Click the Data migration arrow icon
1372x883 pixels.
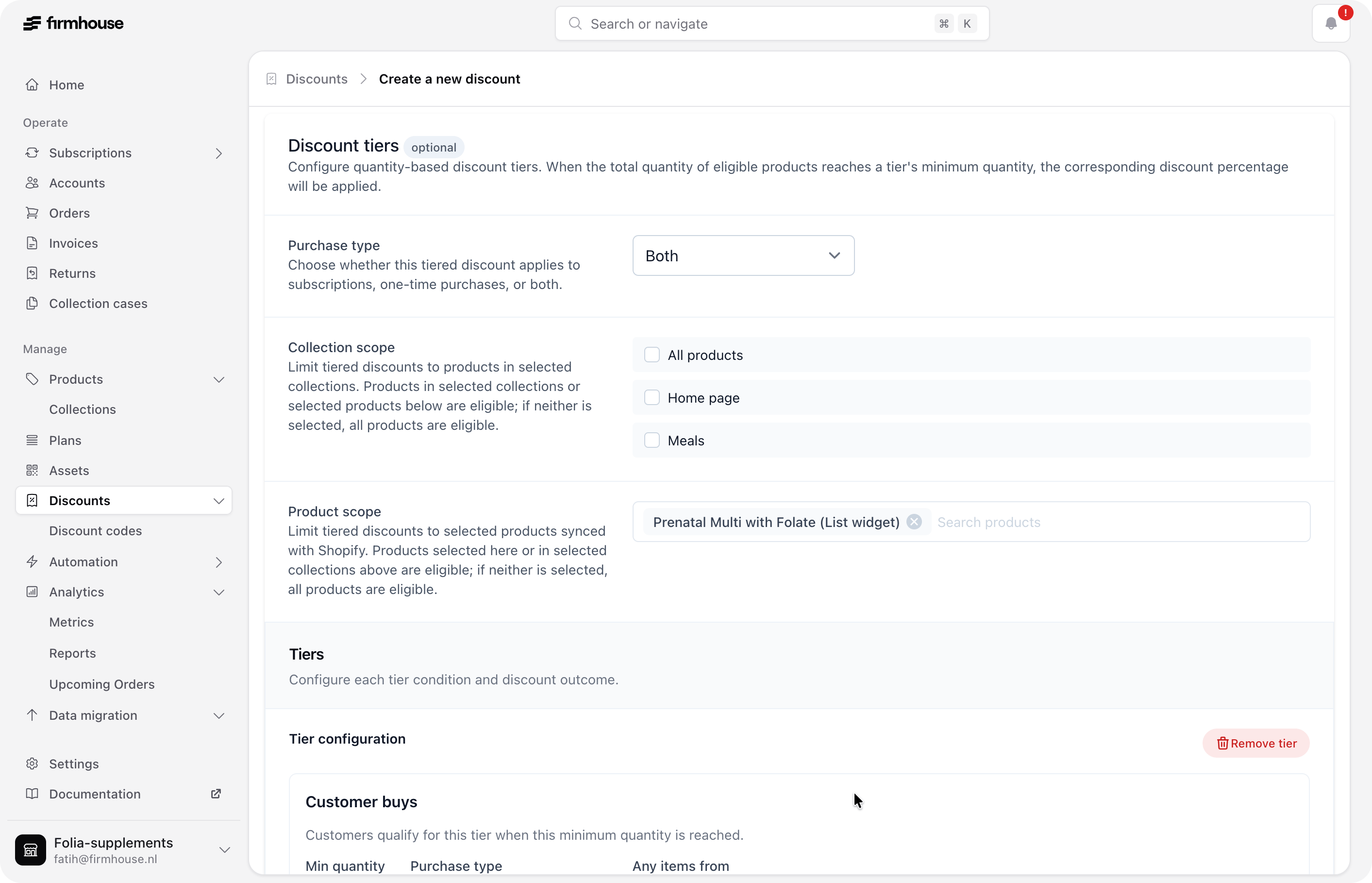(x=32, y=715)
